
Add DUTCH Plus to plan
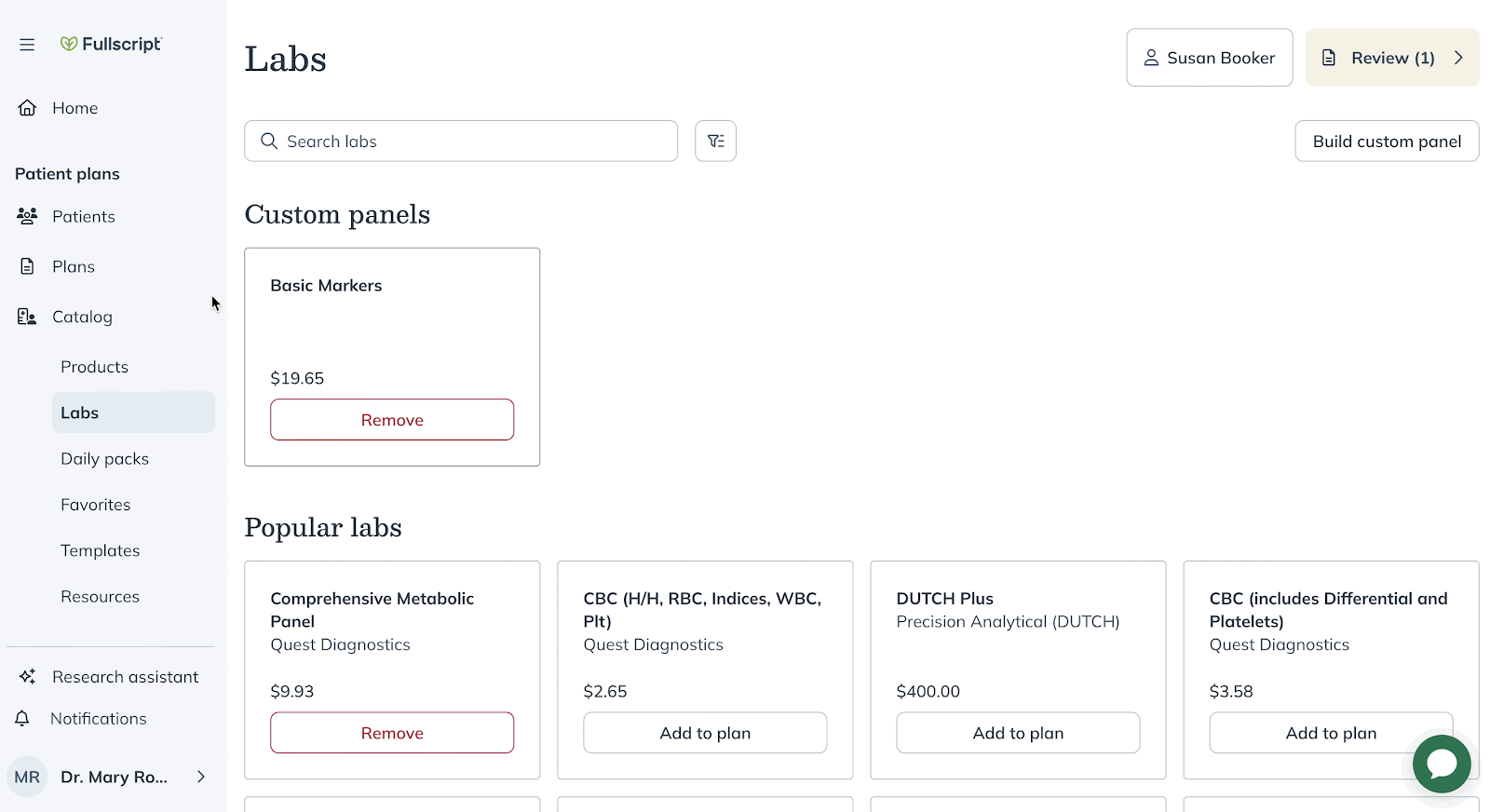[1018, 733]
